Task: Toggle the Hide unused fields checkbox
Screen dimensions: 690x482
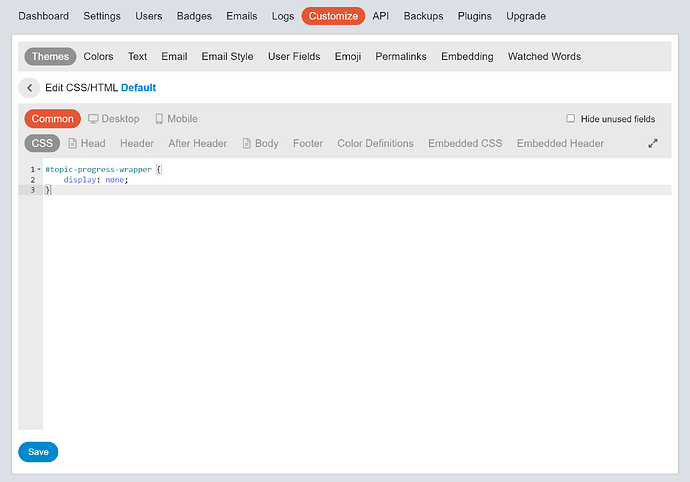Action: 570,118
